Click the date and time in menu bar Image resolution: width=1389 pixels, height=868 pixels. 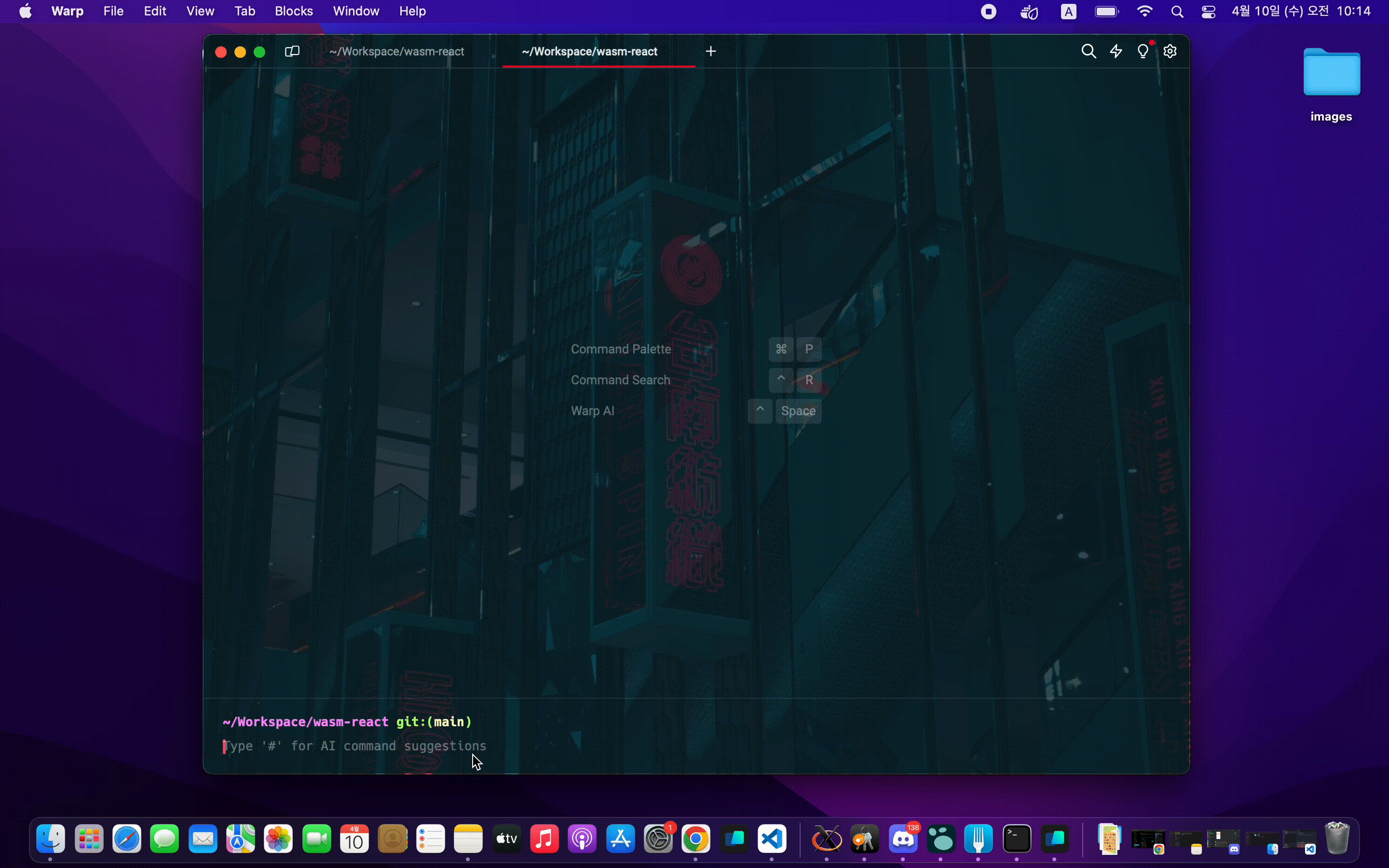point(1301,12)
